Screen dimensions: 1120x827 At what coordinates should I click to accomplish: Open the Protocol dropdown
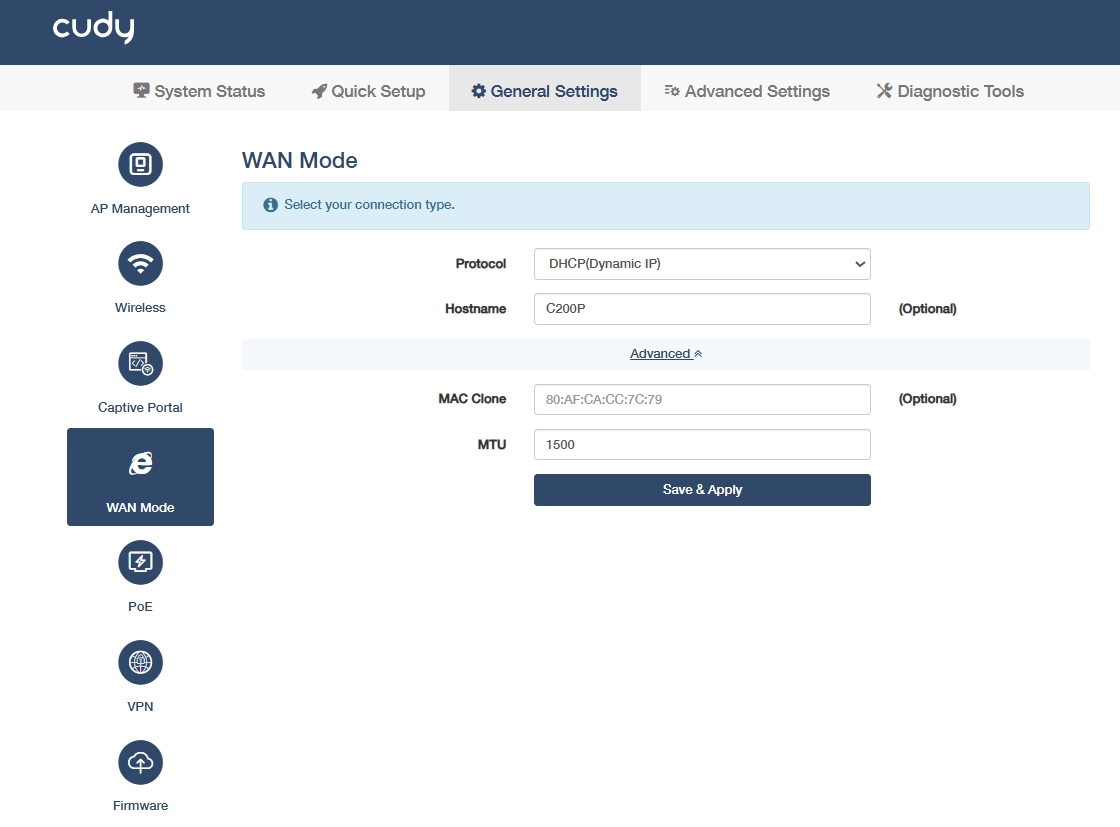pyautogui.click(x=701, y=264)
